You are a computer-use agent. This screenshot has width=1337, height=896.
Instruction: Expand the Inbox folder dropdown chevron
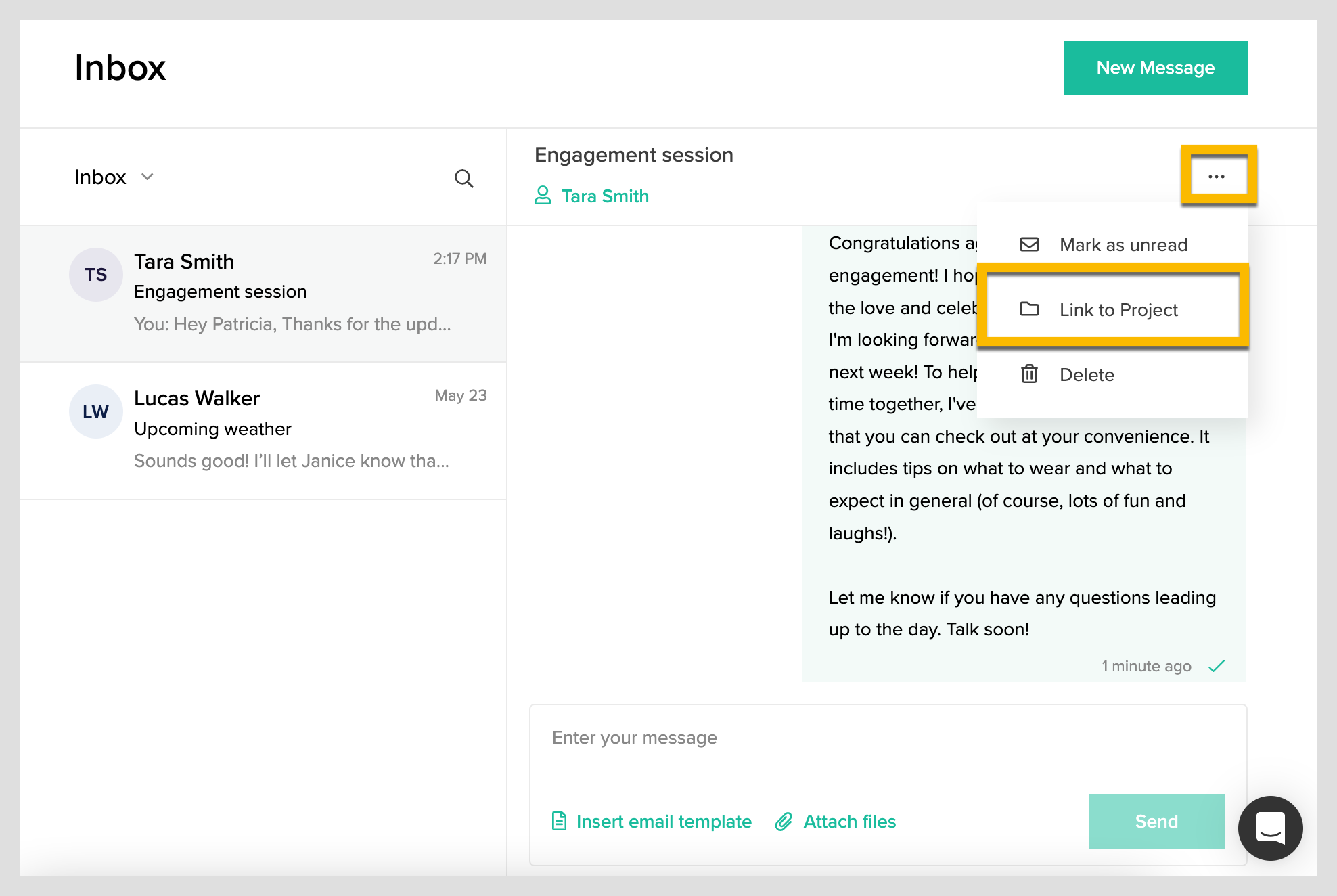coord(148,177)
